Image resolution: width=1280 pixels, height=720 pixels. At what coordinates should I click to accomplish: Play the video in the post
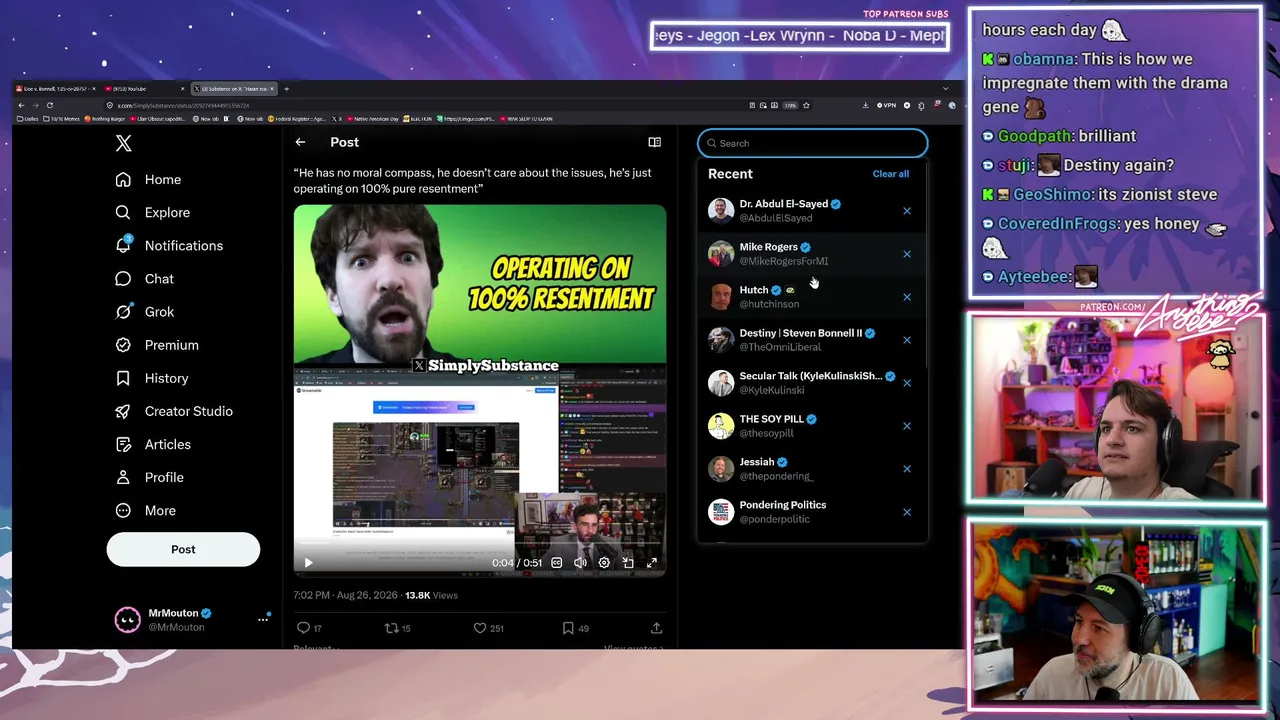tap(308, 563)
